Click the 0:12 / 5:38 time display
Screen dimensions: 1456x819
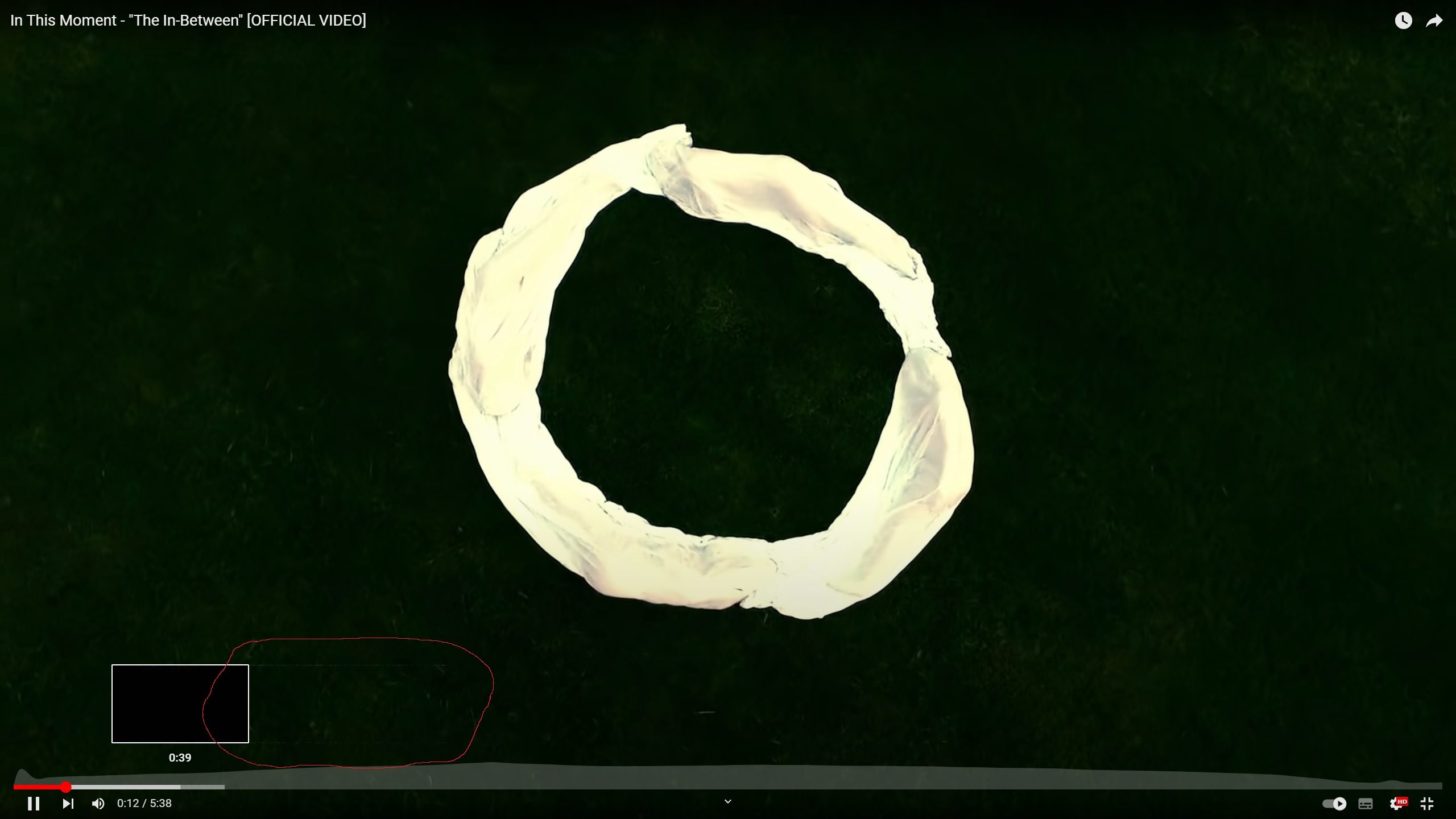point(144,803)
